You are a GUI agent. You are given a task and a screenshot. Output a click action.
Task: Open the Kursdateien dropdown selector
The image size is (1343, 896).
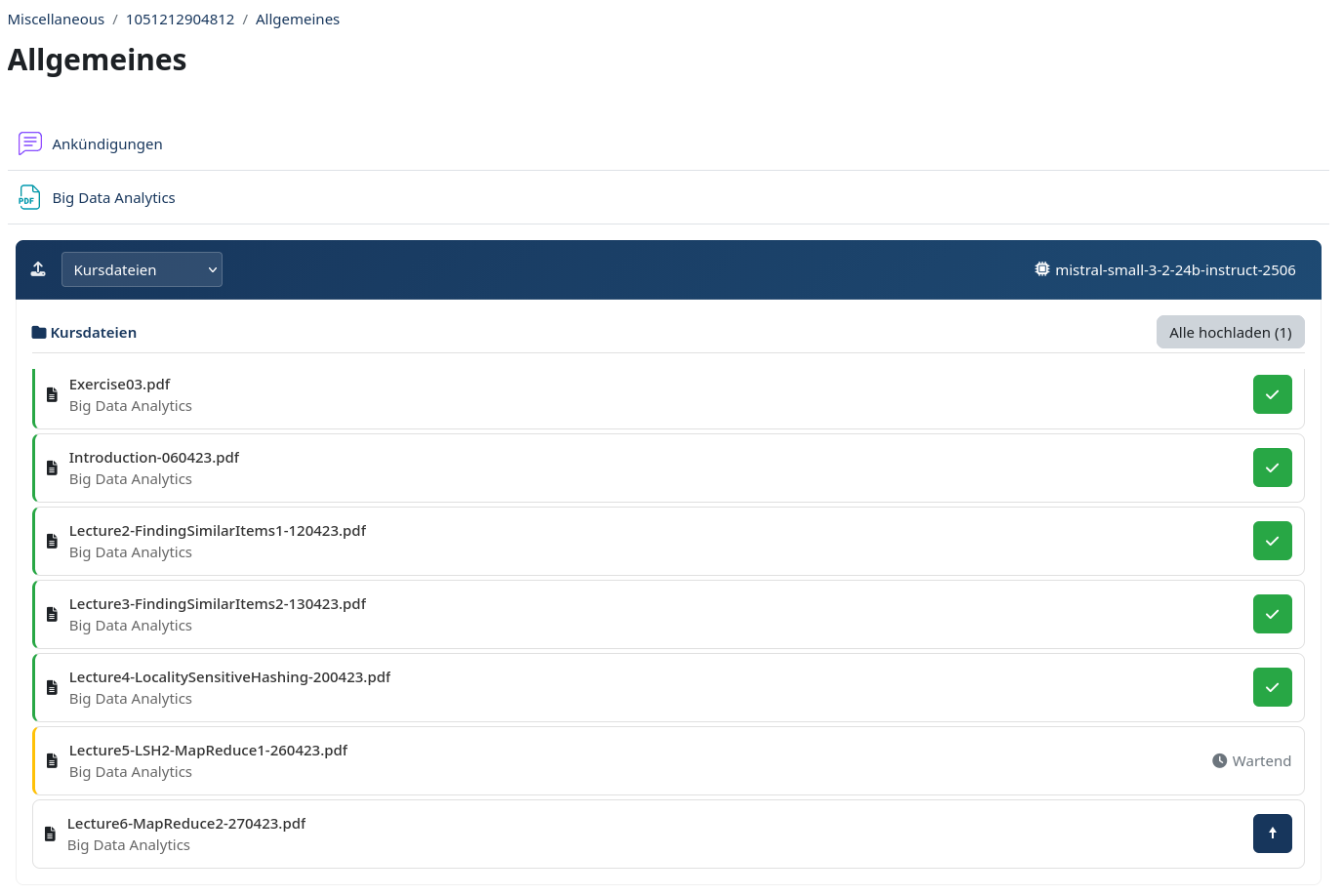coord(142,268)
